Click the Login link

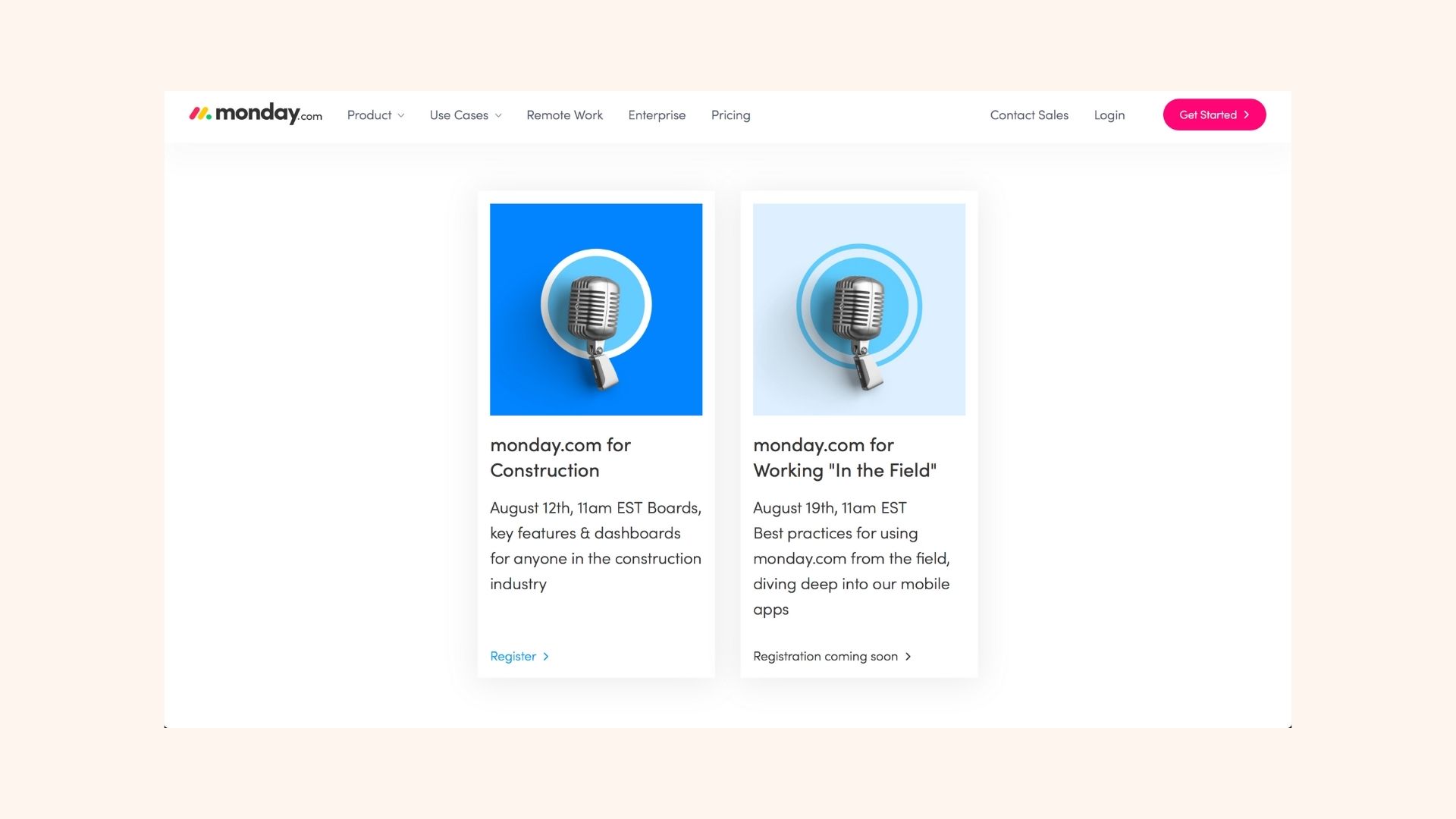coord(1109,115)
